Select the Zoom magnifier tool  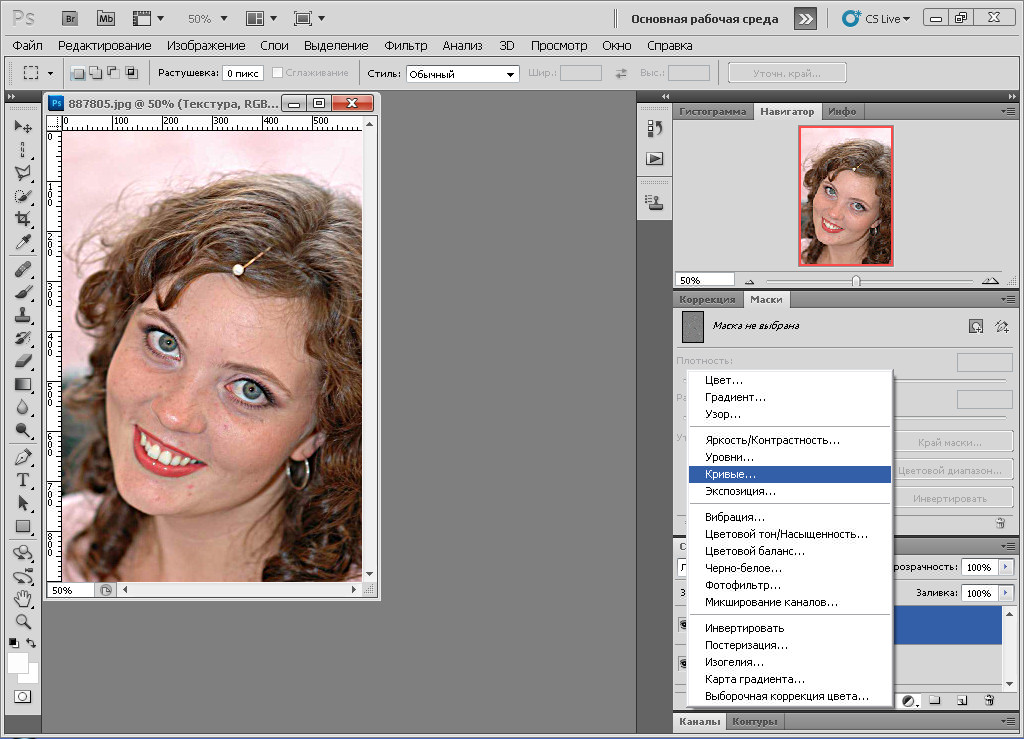(x=22, y=621)
